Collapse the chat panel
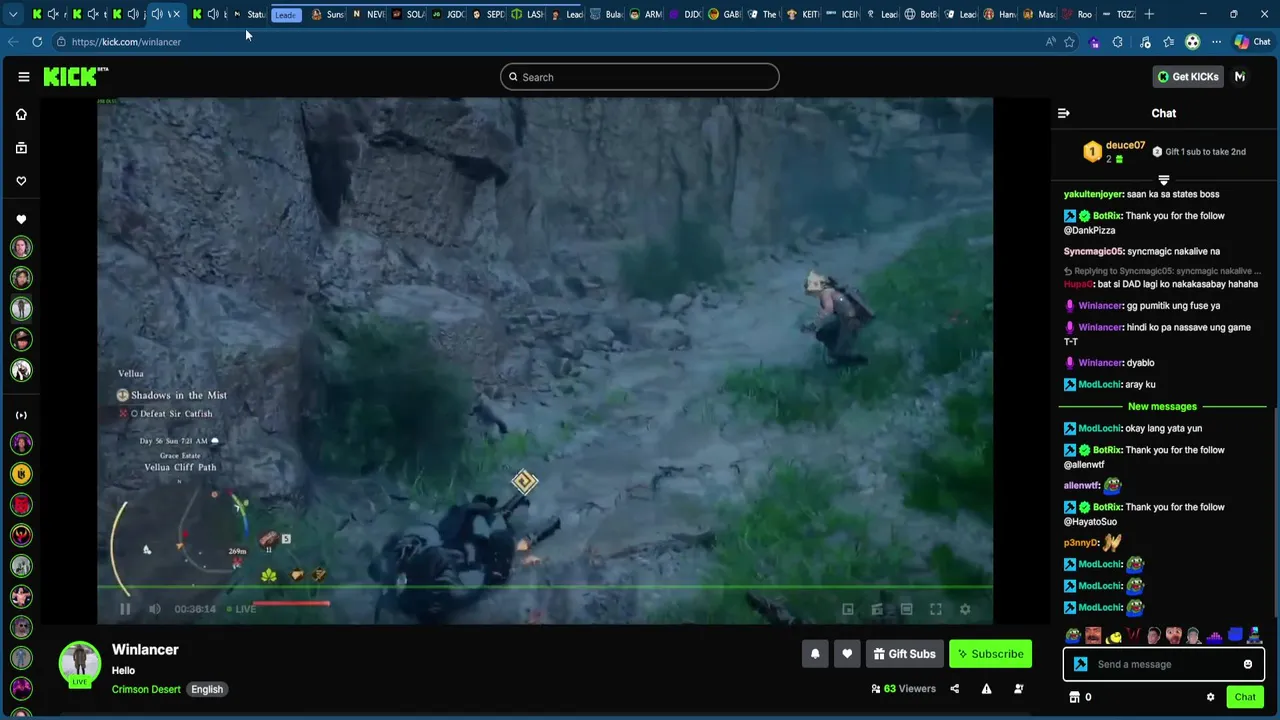The width and height of the screenshot is (1280, 720). (1063, 113)
